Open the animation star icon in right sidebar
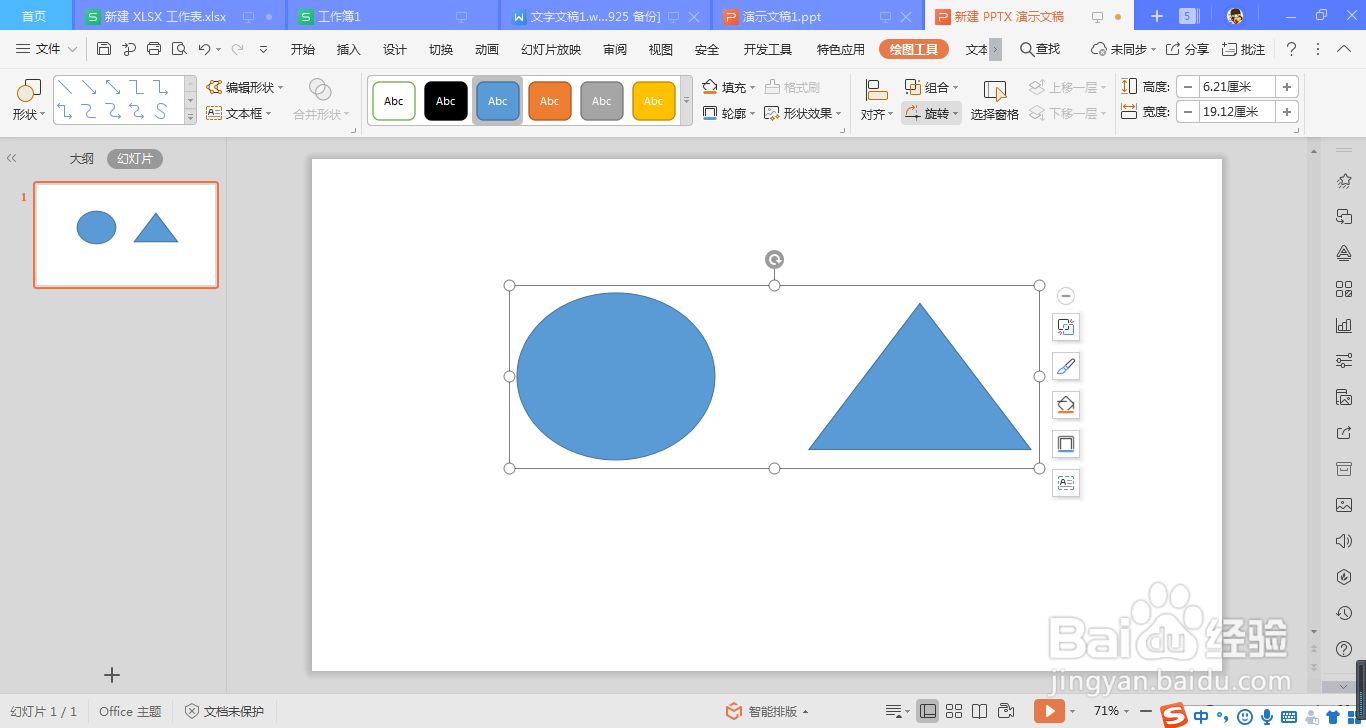Screen dimensions: 1366x728 coord(1344,180)
